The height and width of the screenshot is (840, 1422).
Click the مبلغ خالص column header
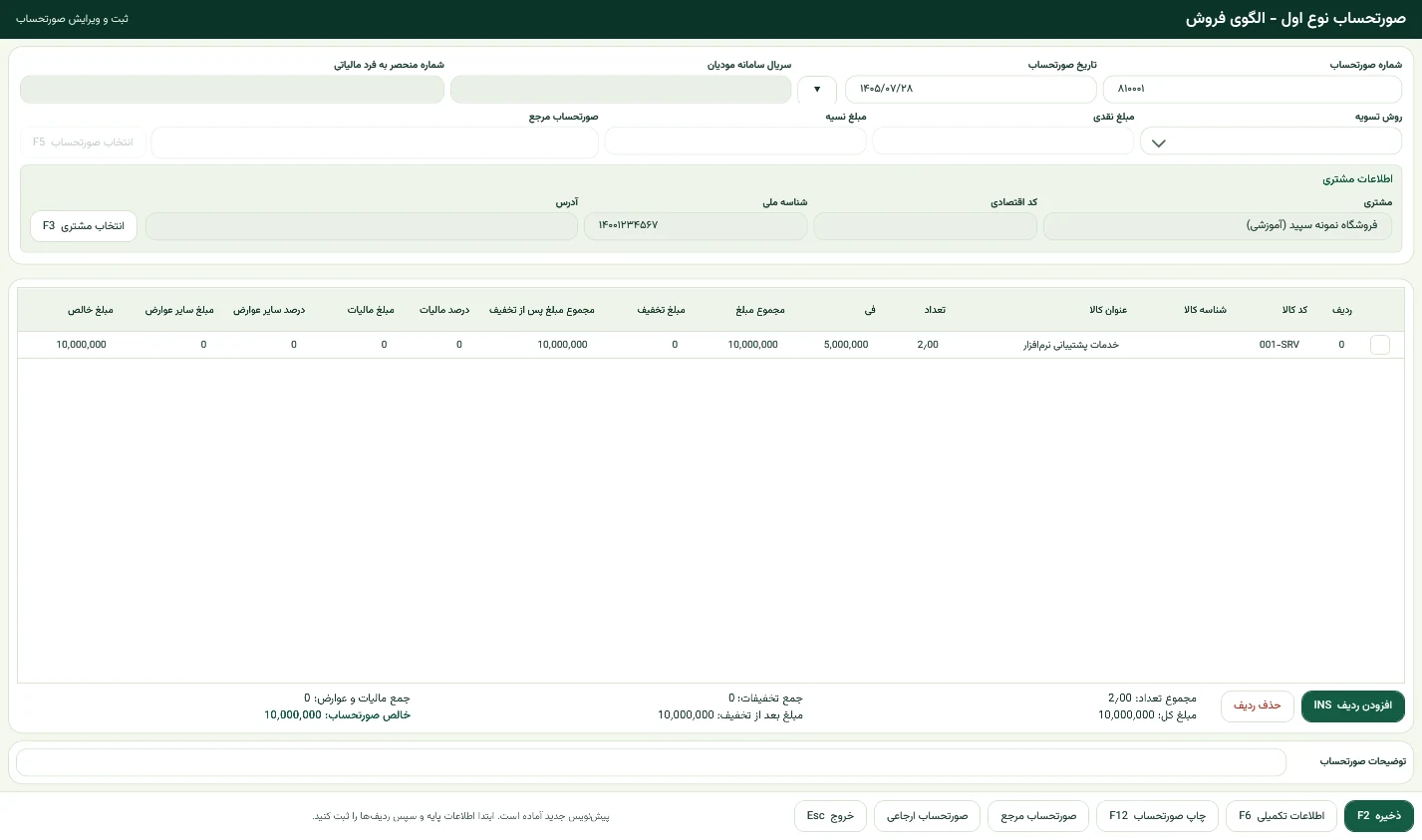(91, 310)
